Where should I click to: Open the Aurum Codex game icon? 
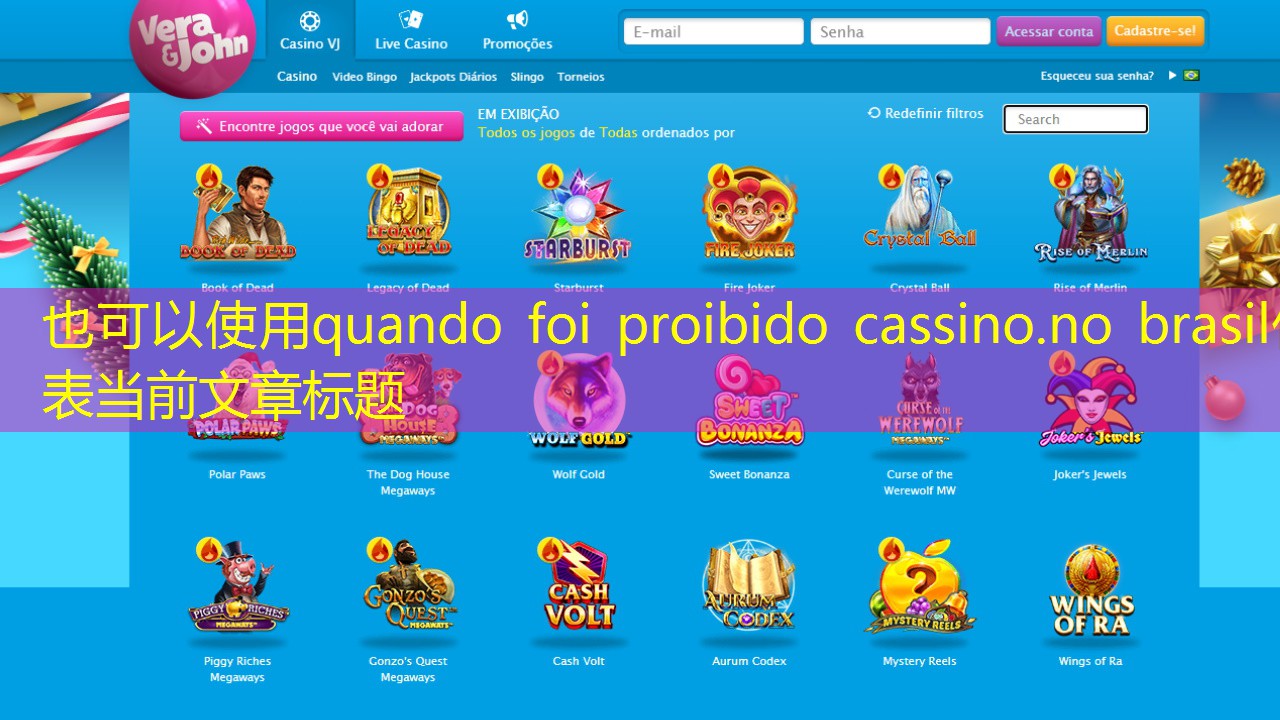[x=749, y=587]
